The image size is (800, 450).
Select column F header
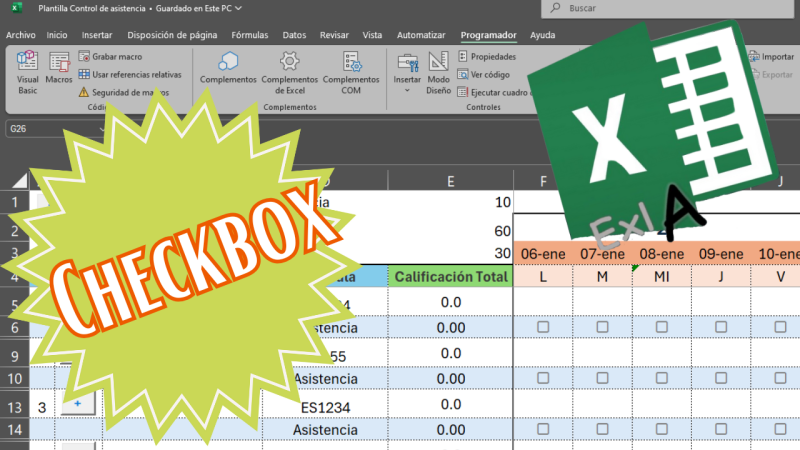(x=543, y=181)
